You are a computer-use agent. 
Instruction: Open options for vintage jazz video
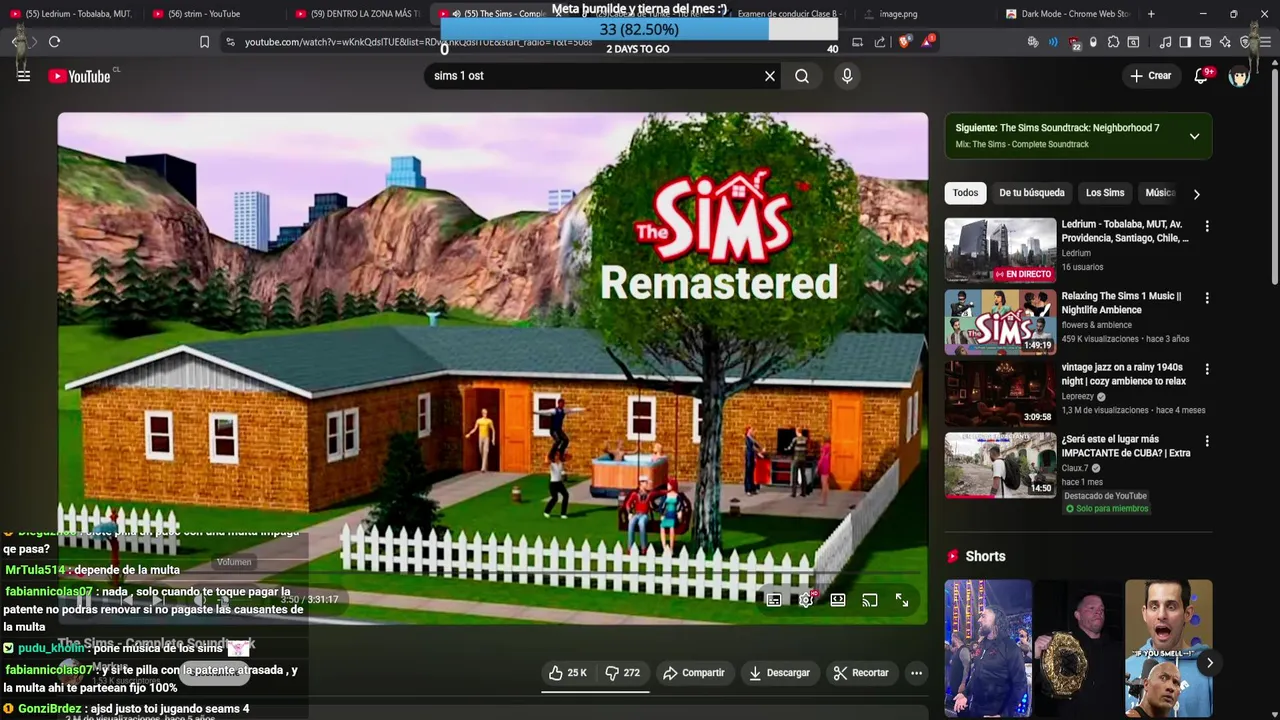pyautogui.click(x=1207, y=369)
